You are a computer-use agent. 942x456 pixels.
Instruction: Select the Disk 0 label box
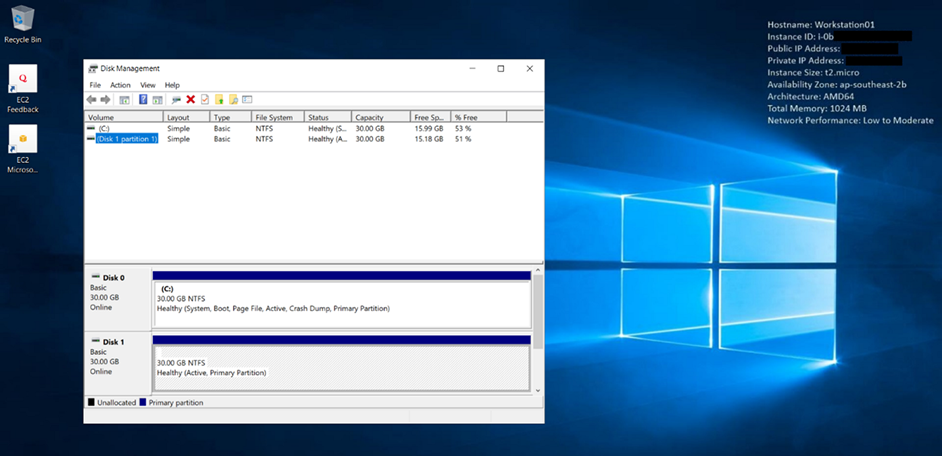(118, 299)
